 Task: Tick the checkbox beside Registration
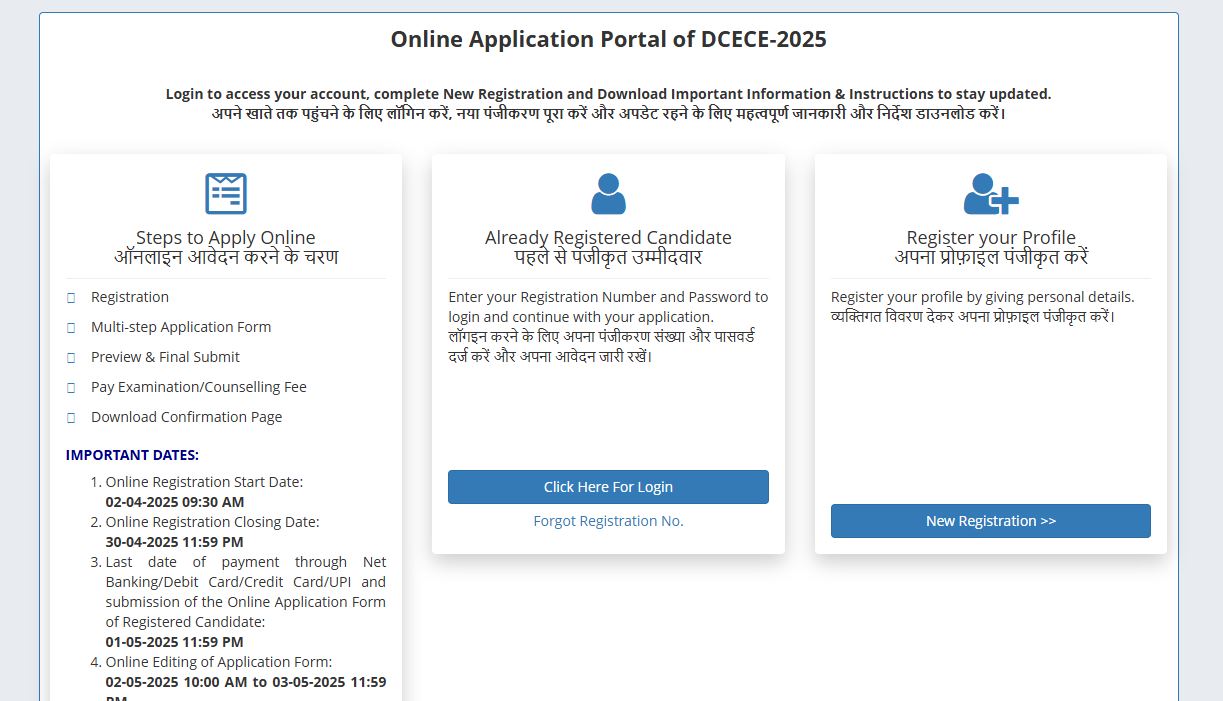(71, 297)
